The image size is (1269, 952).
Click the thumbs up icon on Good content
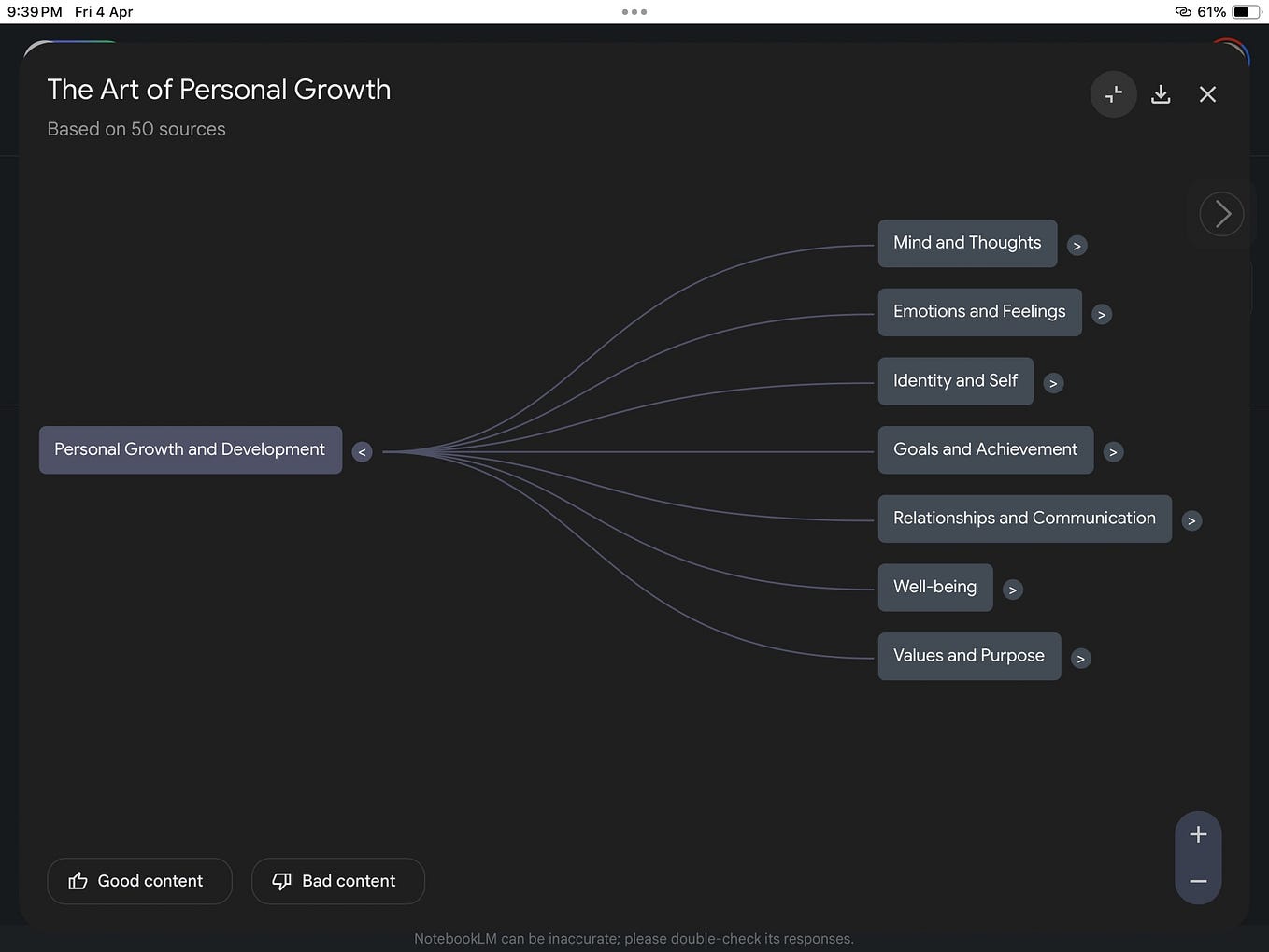click(x=77, y=881)
